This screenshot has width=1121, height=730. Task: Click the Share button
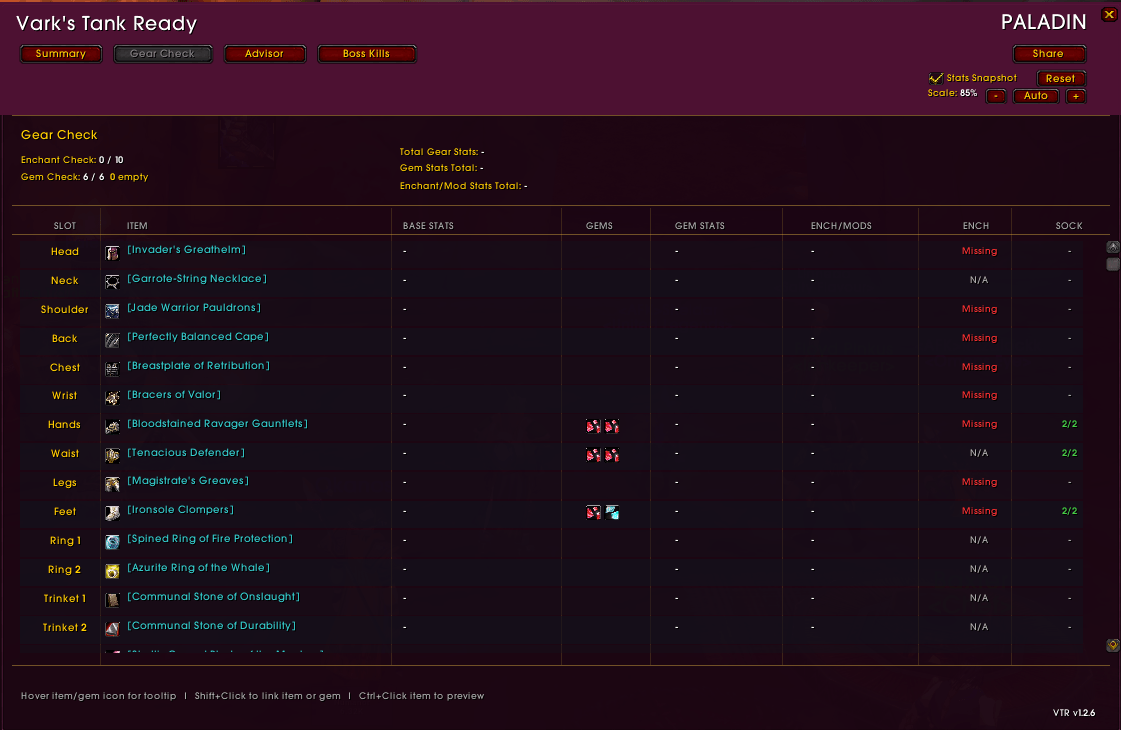point(1049,54)
